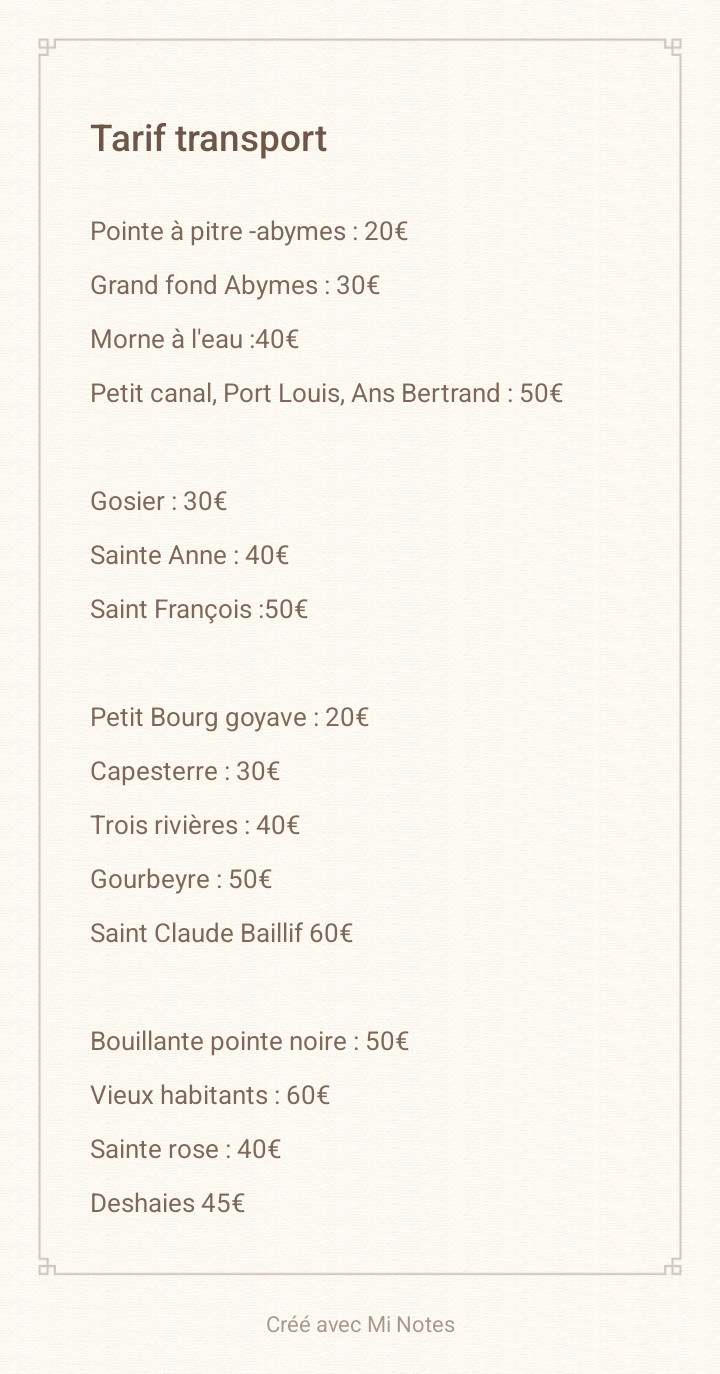Select the "Deshaies 45€" line
The height and width of the screenshot is (1374, 720).
[168, 1204]
